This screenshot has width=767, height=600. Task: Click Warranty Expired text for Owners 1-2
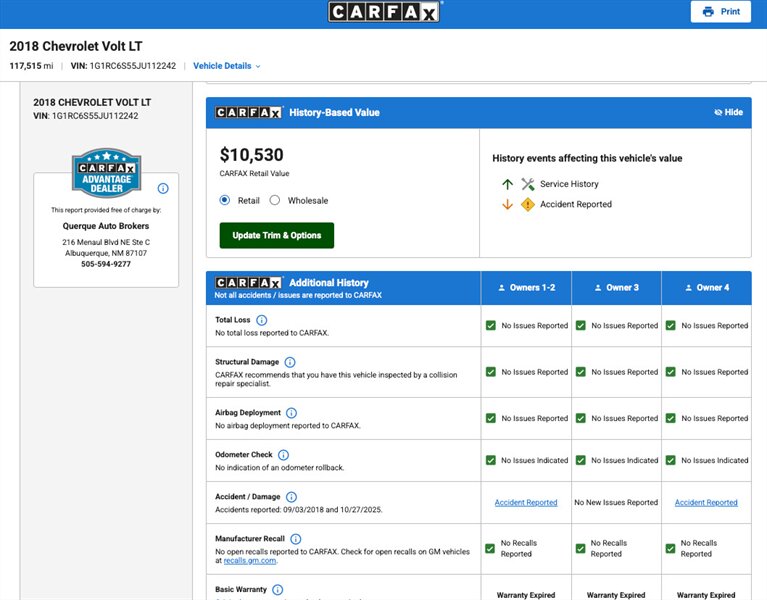526,595
